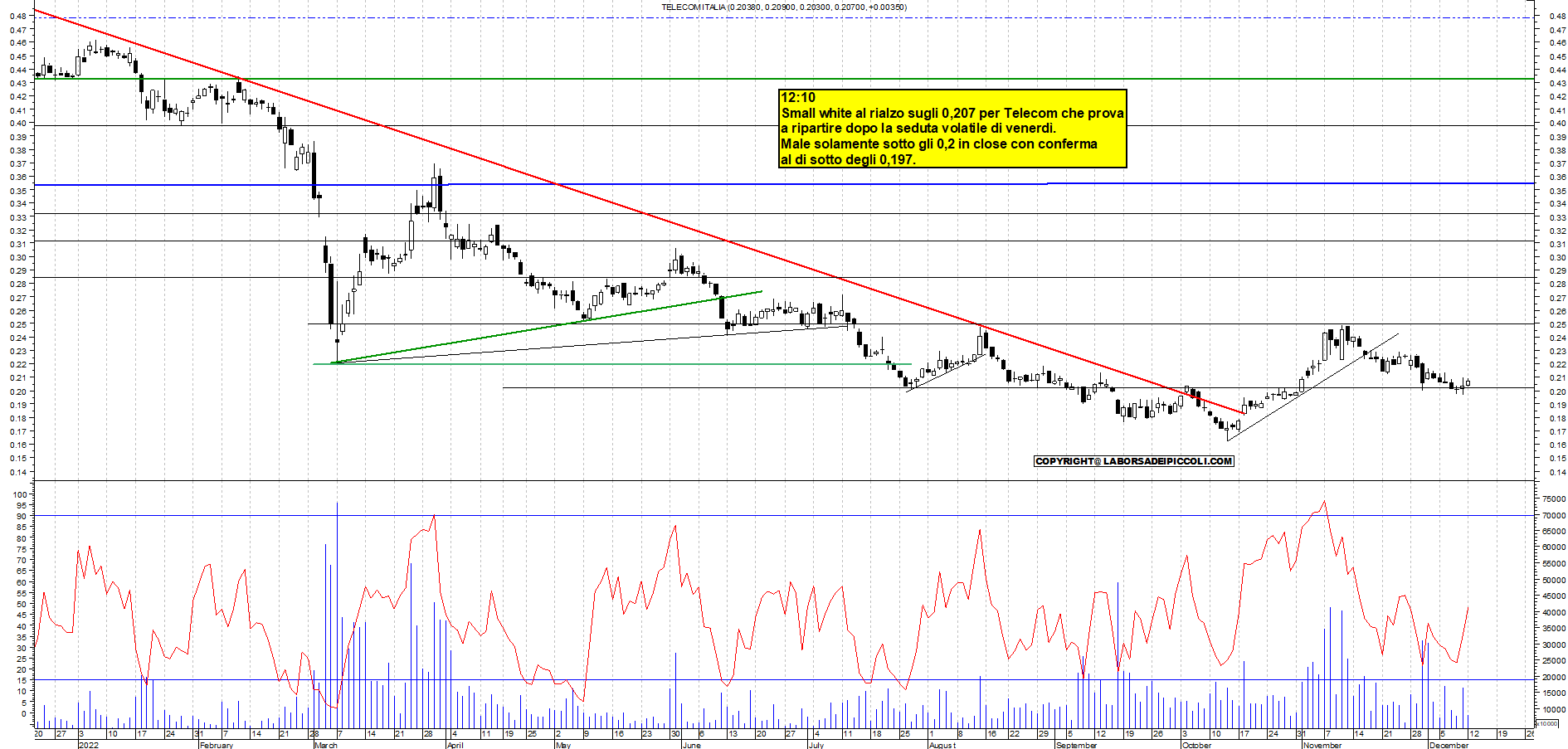Click the '0.20' price on right axis
This screenshot has height=749, width=1568.
(x=1556, y=392)
